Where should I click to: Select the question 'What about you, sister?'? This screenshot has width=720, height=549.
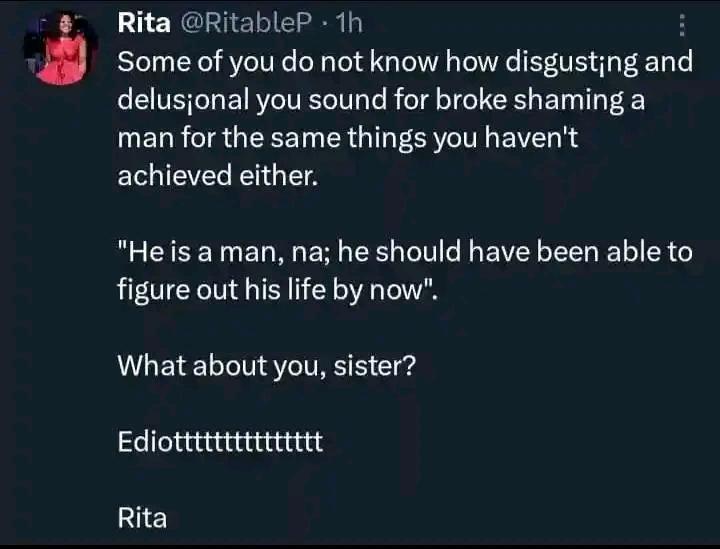(266, 366)
